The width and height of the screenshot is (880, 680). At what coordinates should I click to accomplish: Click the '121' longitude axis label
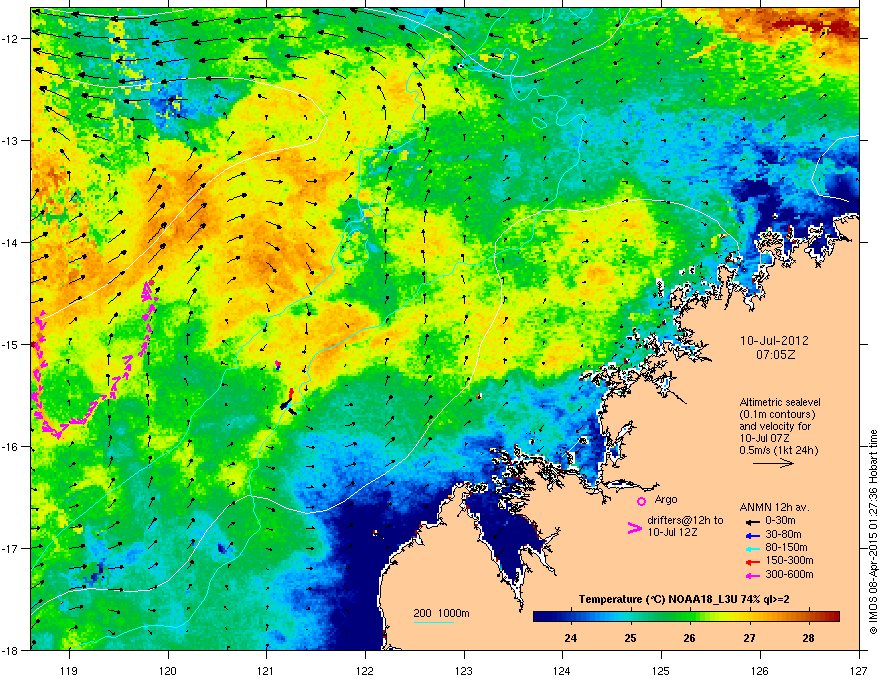tap(266, 671)
